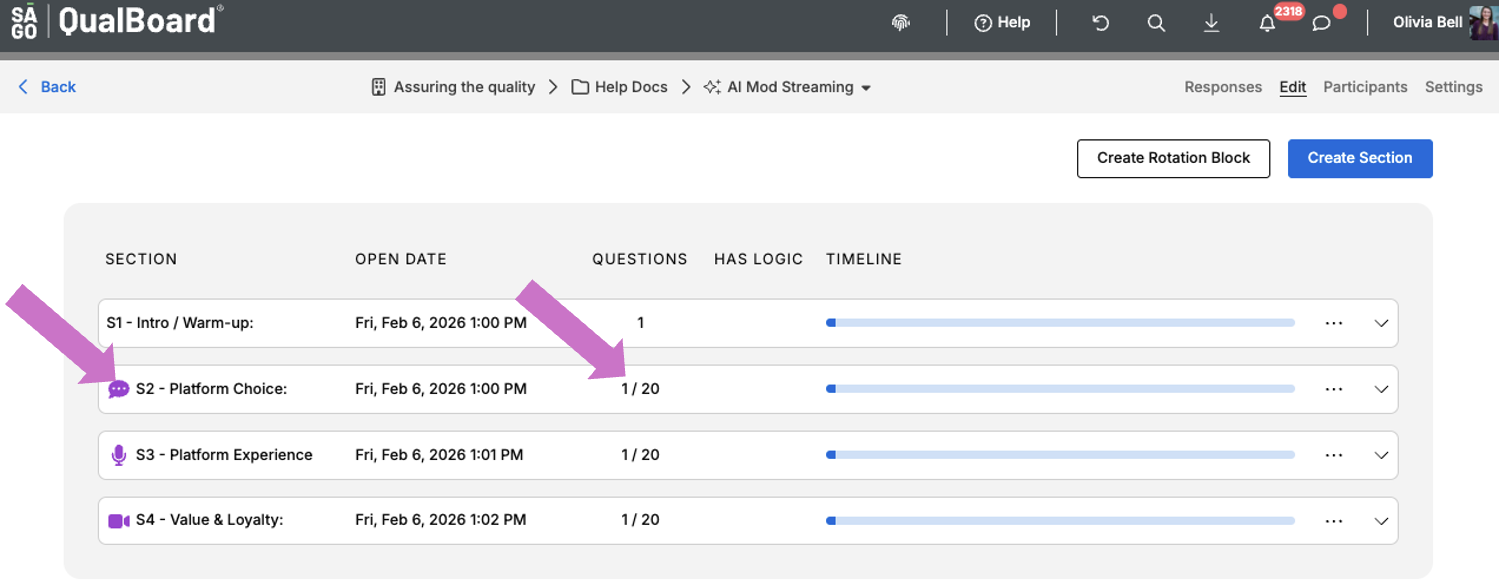
Task: Expand the S3 Platform Experience section
Action: pos(1381,455)
